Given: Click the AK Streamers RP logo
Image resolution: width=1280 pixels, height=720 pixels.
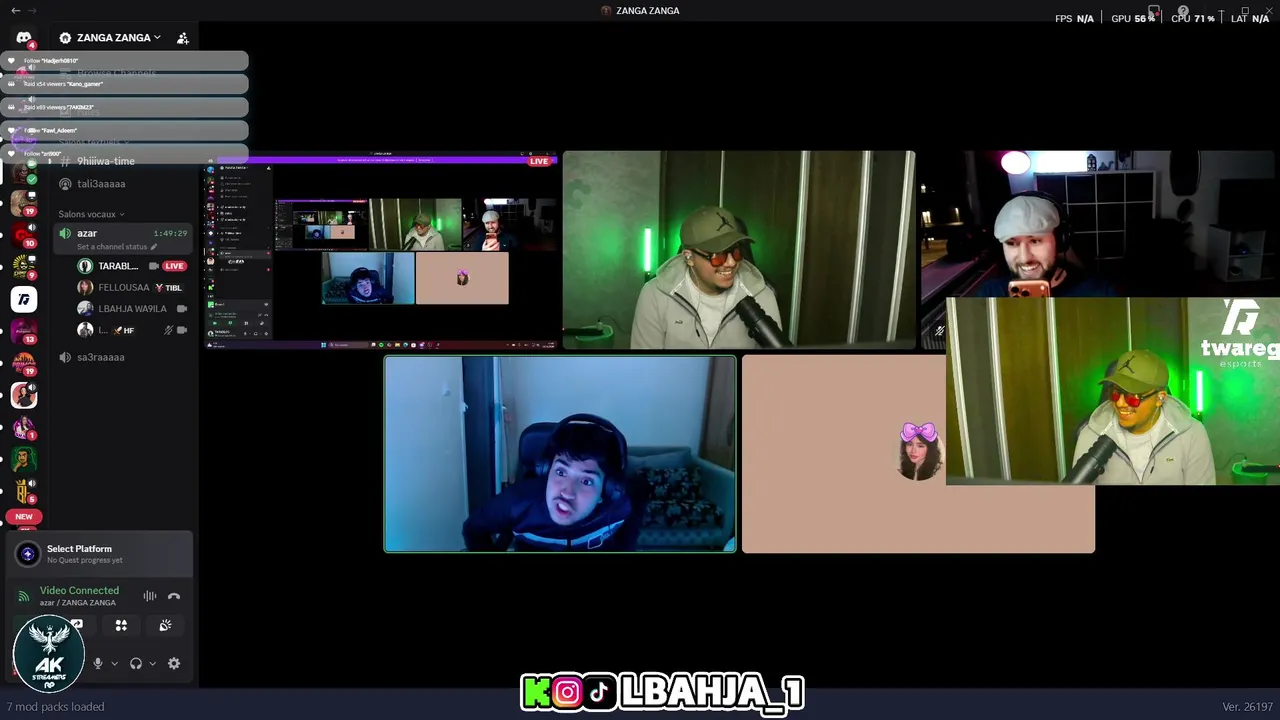Looking at the screenshot, I should pos(48,655).
